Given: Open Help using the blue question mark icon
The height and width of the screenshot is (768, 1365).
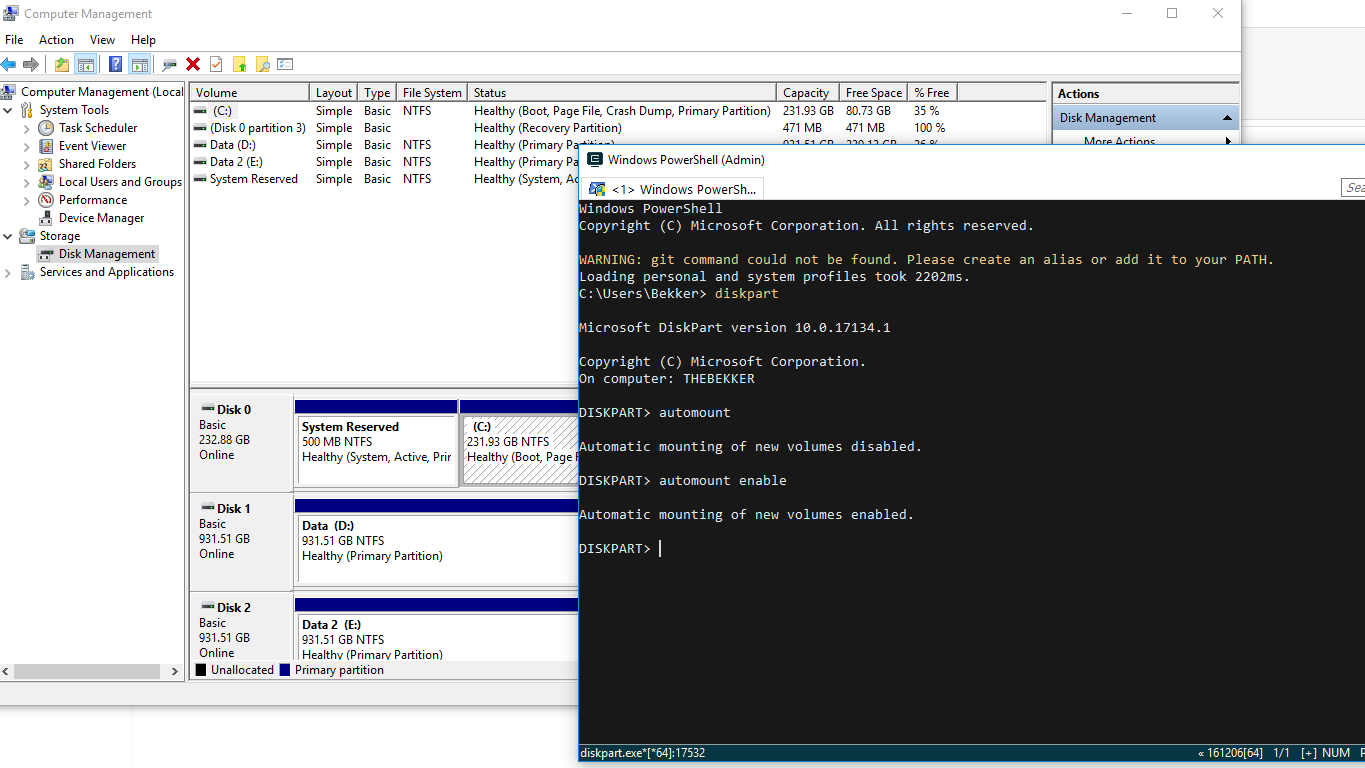Looking at the screenshot, I should click(116, 64).
